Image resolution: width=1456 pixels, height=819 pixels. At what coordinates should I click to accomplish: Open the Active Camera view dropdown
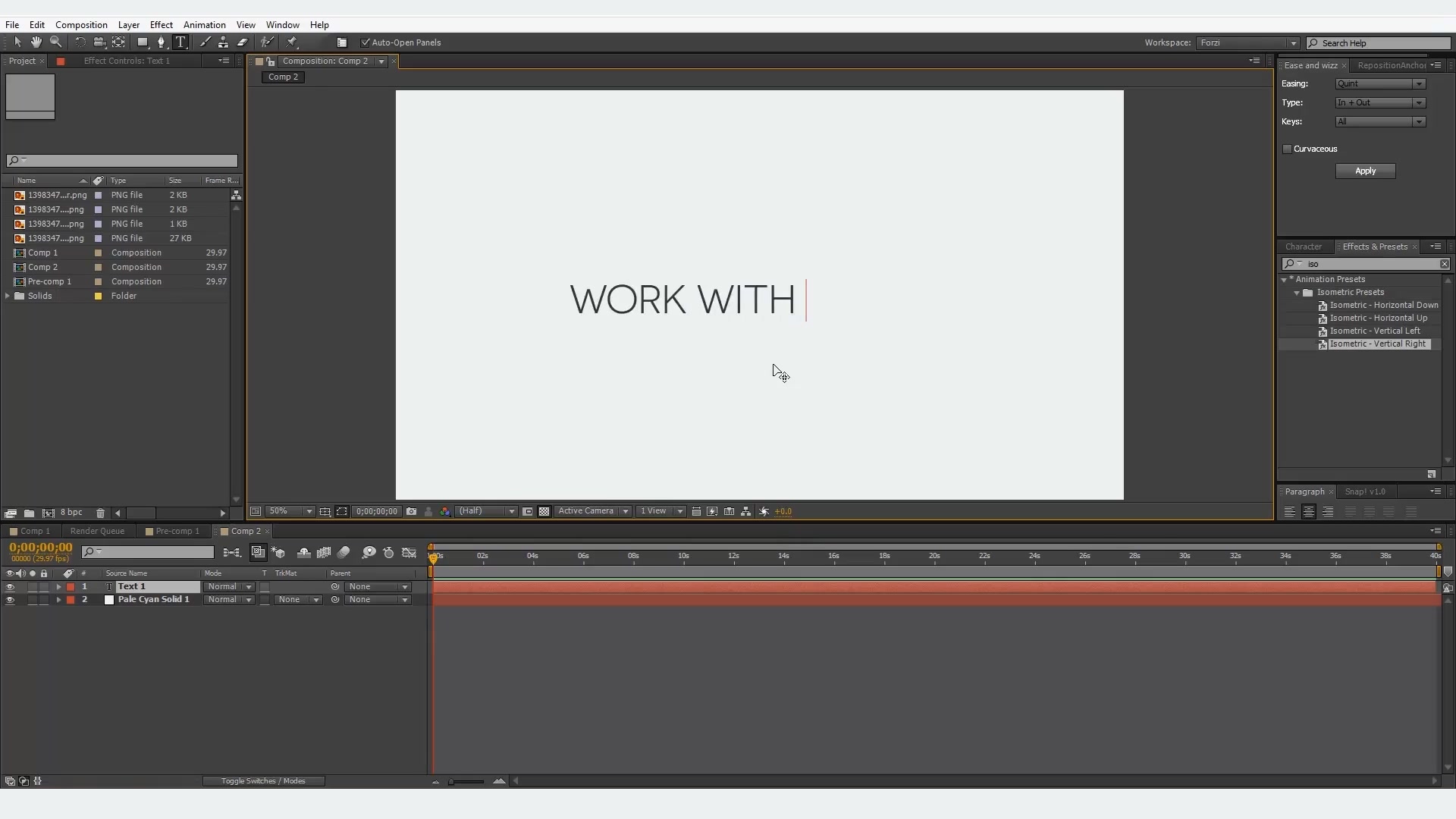point(593,512)
